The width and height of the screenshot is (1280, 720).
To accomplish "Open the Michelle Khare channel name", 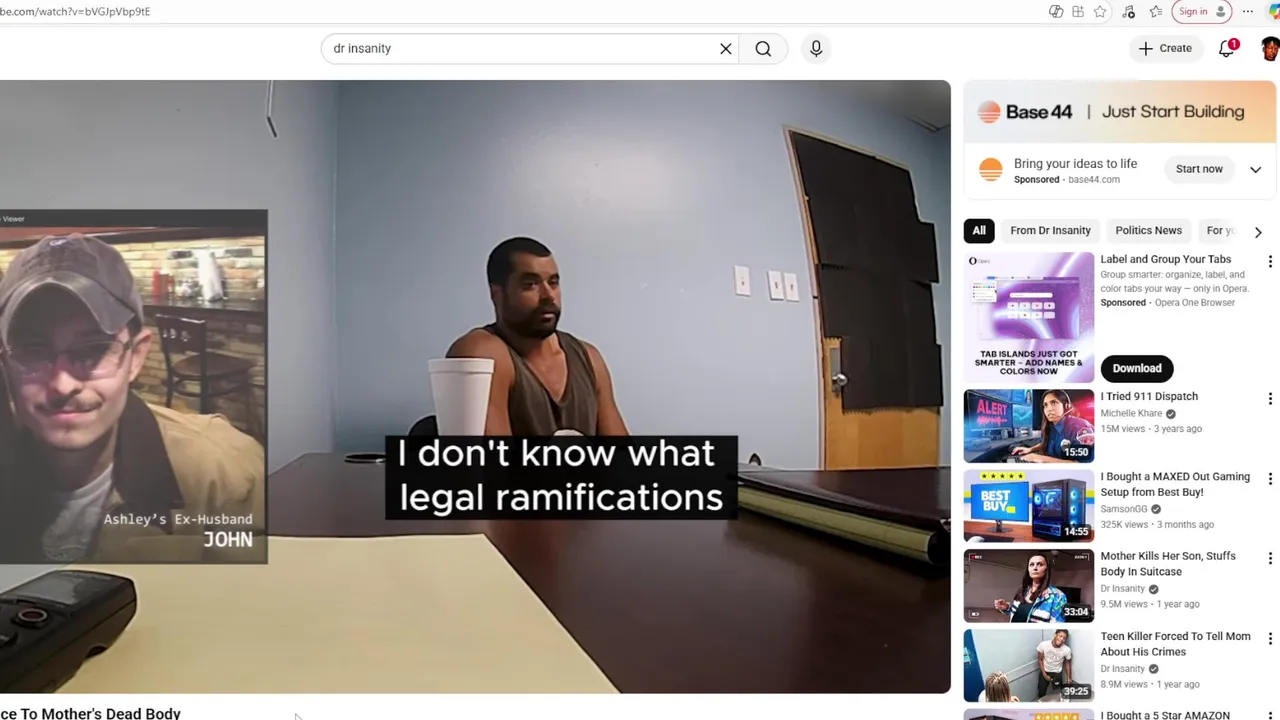I will [1131, 414].
